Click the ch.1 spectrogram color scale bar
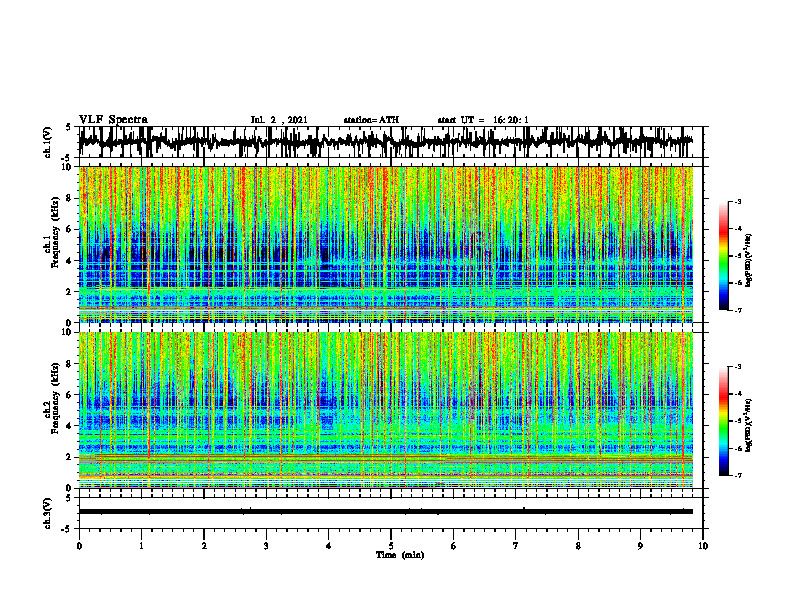Viewport: 792px width, 612px height. (724, 256)
